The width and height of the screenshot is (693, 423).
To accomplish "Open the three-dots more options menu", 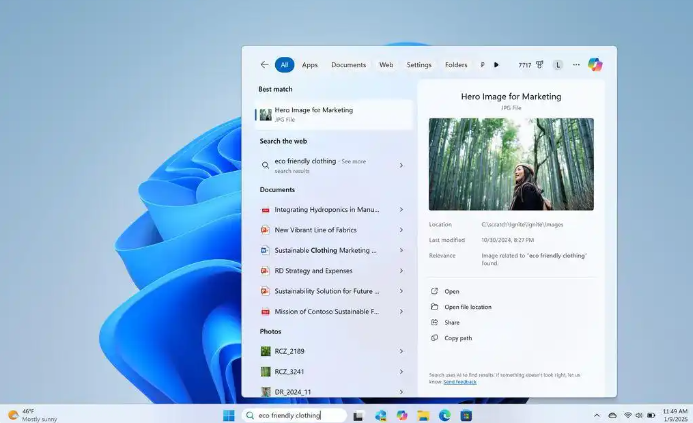I will click(x=576, y=65).
